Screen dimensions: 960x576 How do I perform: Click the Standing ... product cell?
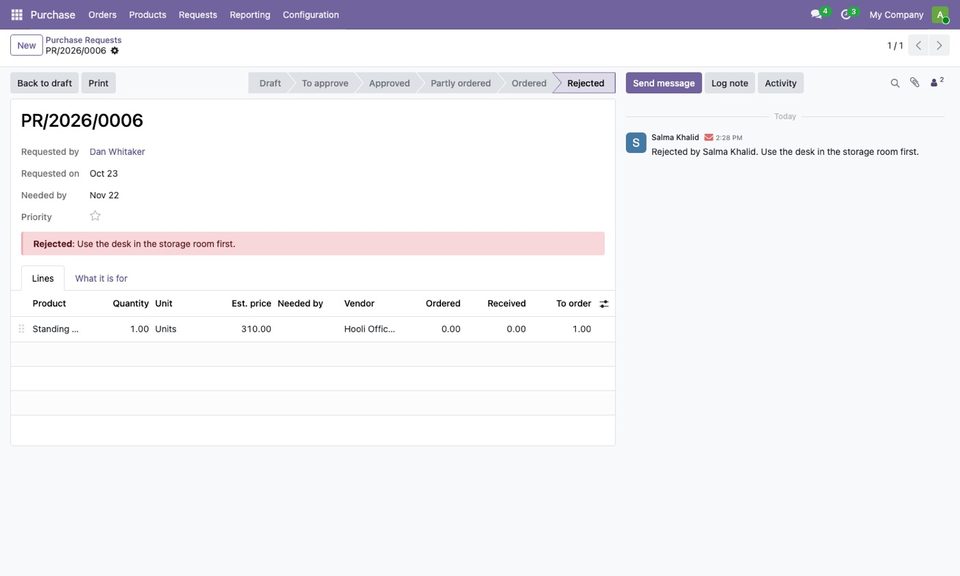56,329
